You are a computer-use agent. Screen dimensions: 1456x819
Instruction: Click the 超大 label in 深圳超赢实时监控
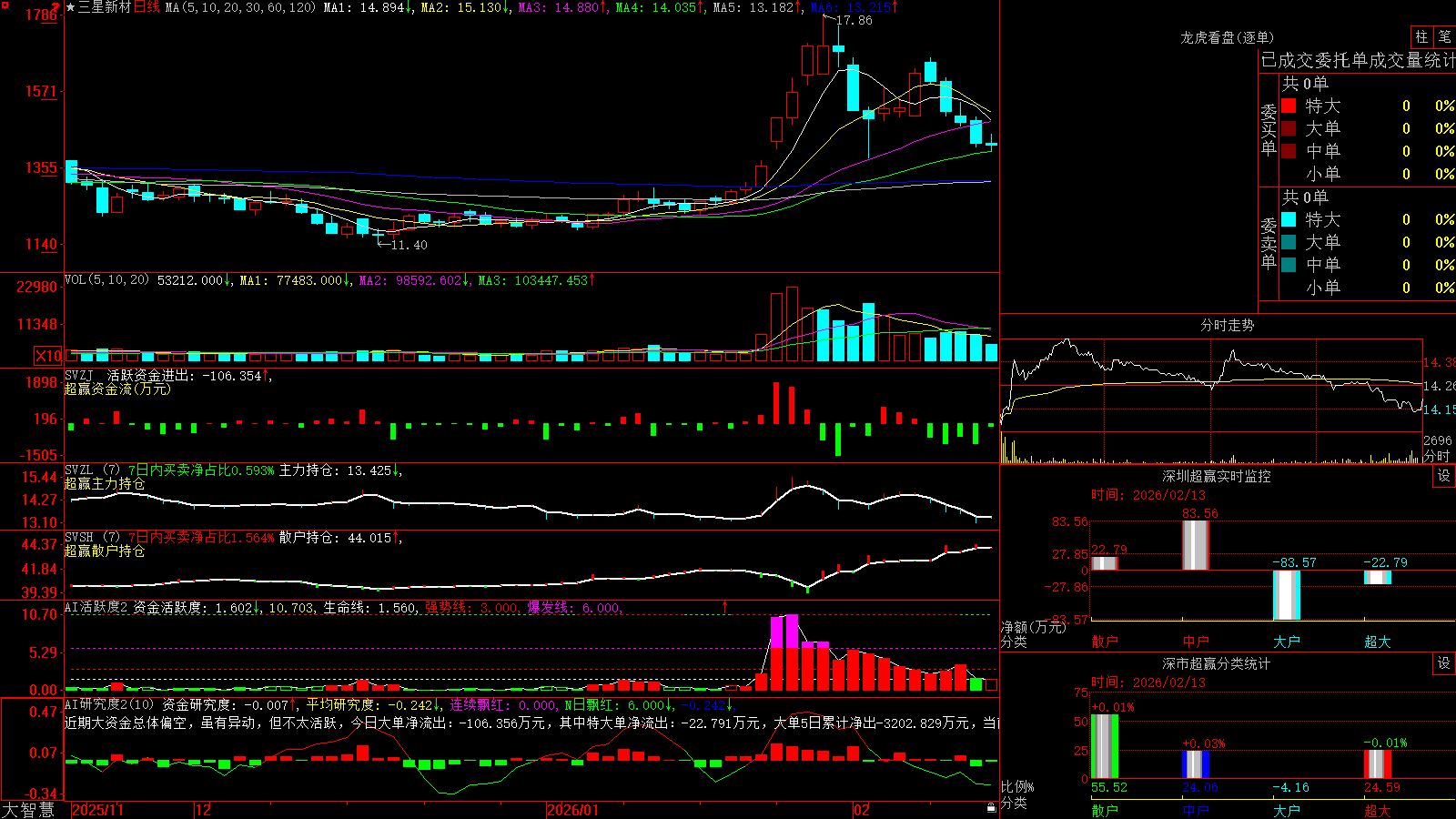click(1377, 642)
